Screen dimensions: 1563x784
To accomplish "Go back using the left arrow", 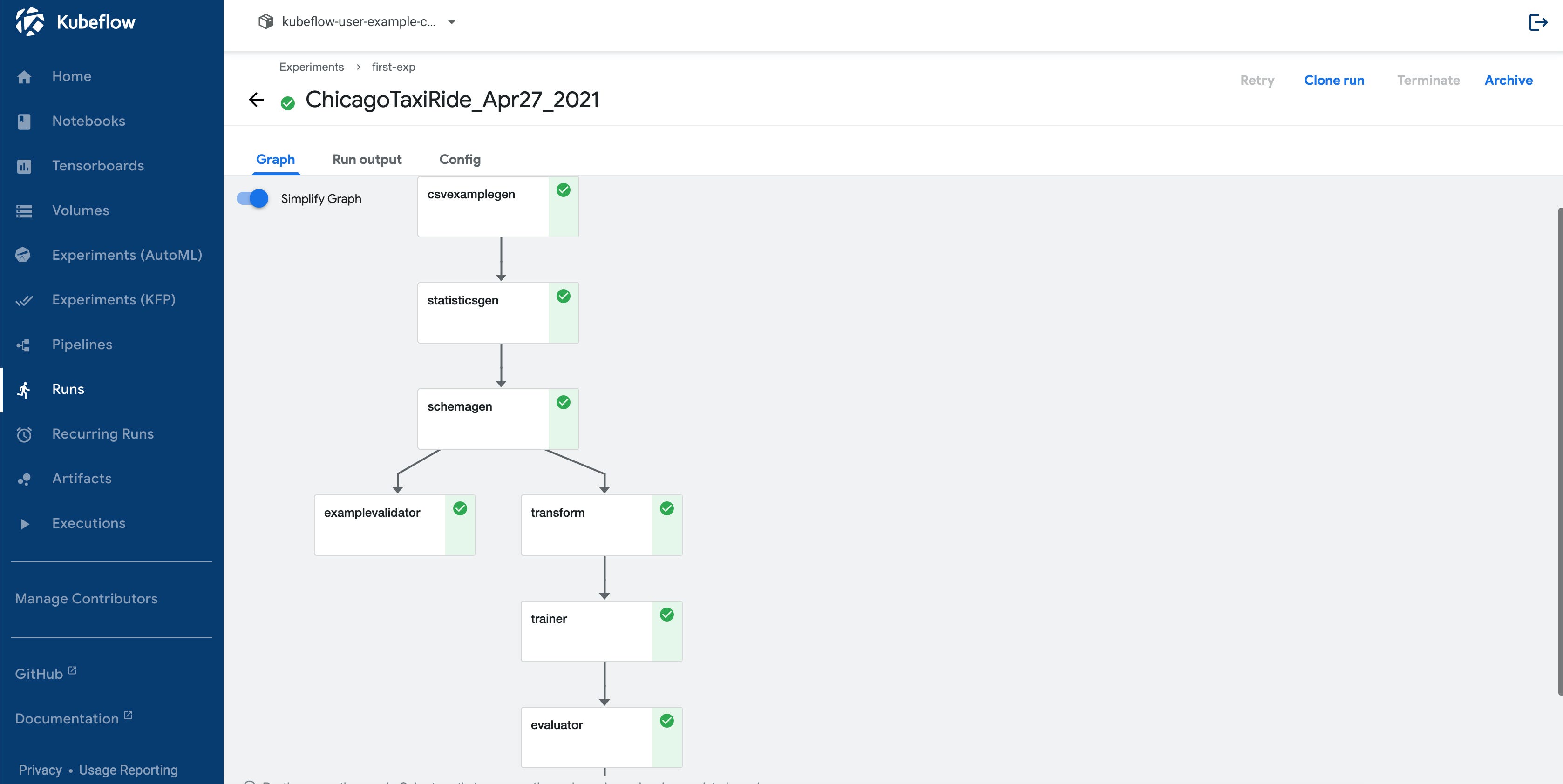I will (257, 100).
